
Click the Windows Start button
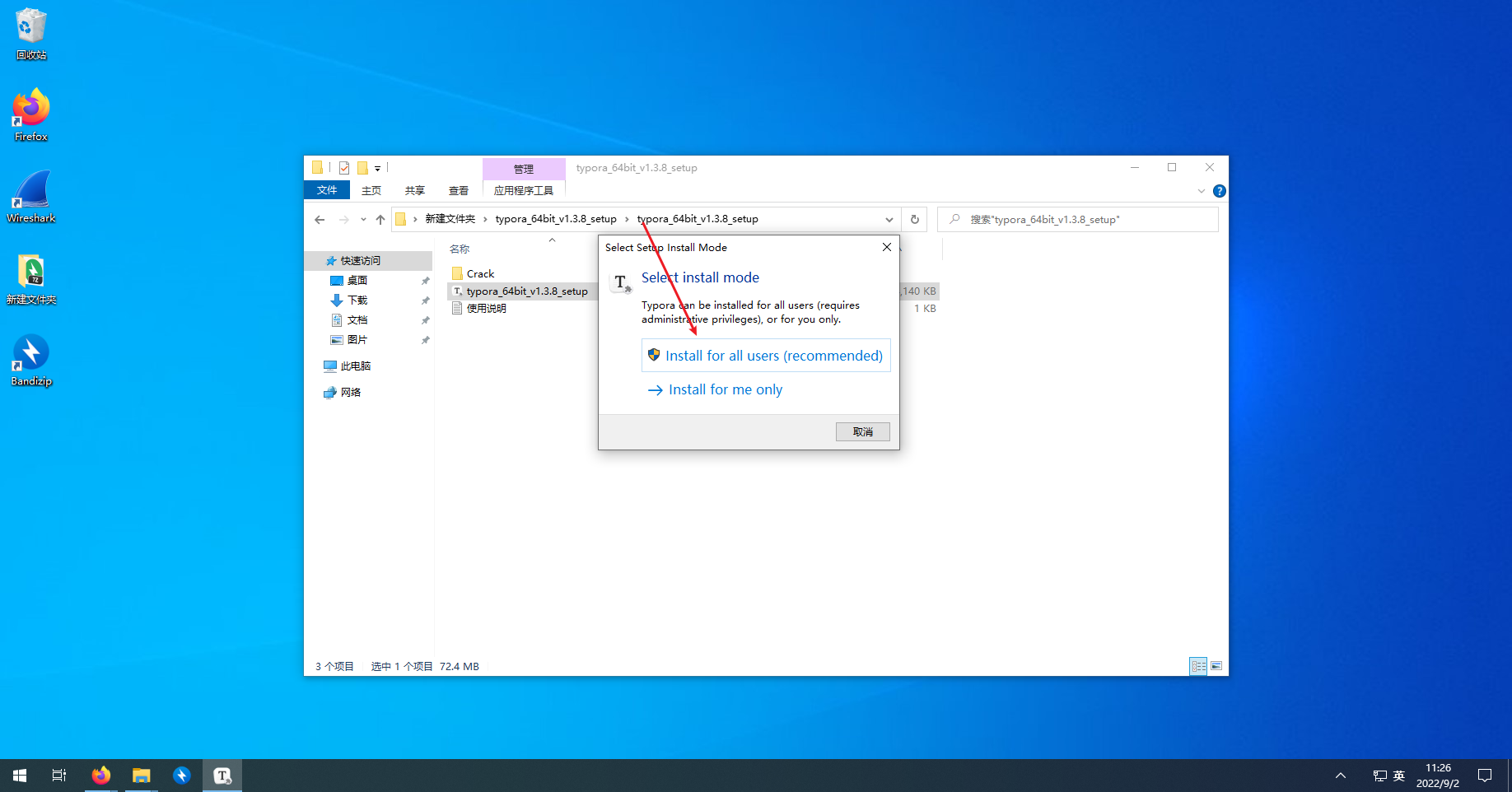click(20, 776)
